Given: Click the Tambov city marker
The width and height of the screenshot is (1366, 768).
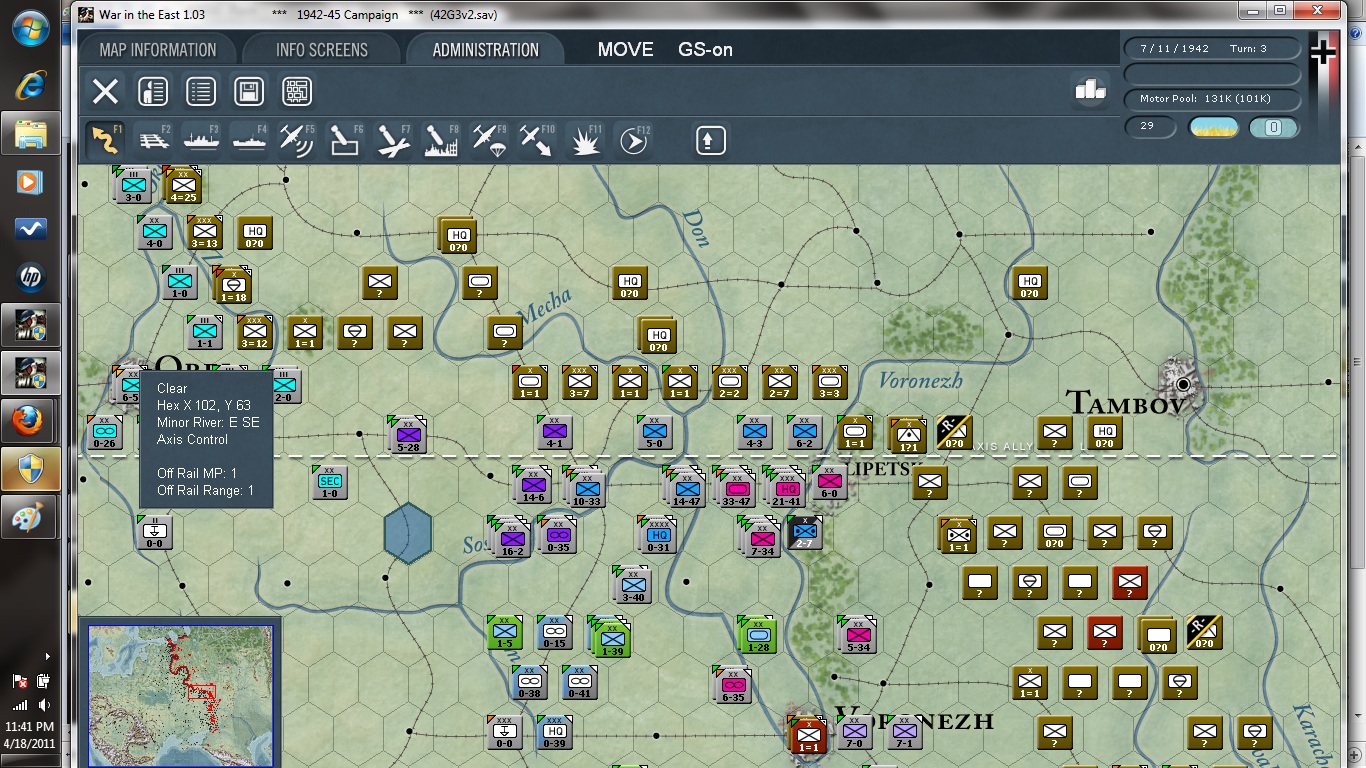Looking at the screenshot, I should pos(1184,383).
